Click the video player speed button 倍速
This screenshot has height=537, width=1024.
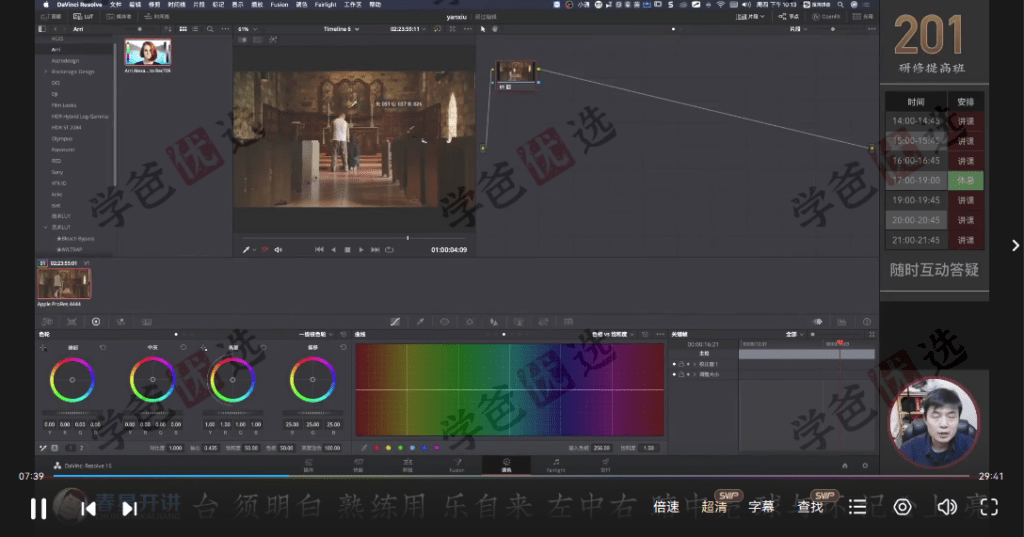click(666, 507)
